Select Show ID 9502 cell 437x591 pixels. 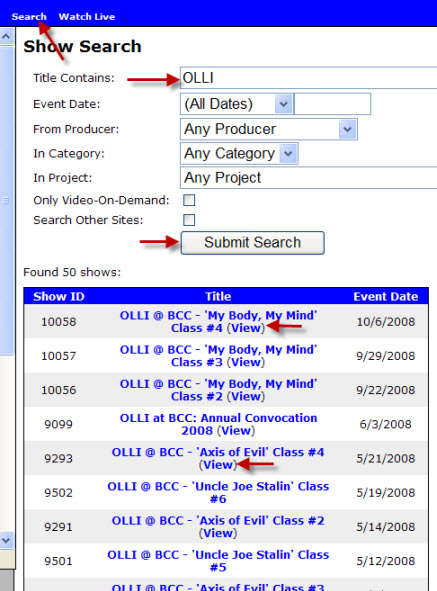coord(58,493)
